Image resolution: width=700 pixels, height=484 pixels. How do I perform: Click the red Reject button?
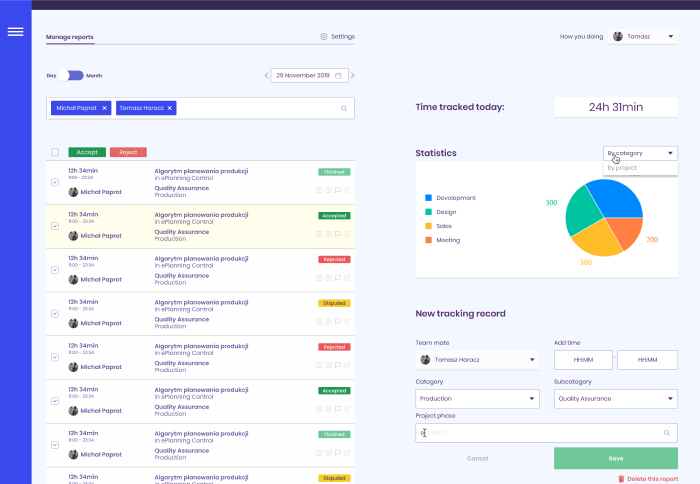[128, 152]
